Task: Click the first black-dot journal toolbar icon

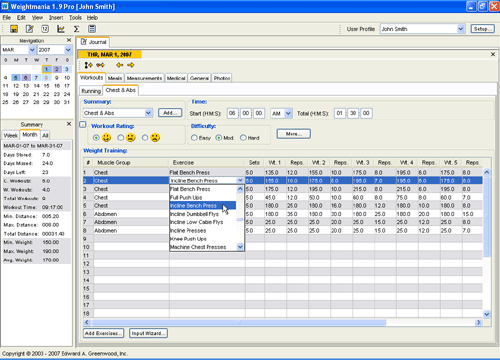Action: [88, 65]
